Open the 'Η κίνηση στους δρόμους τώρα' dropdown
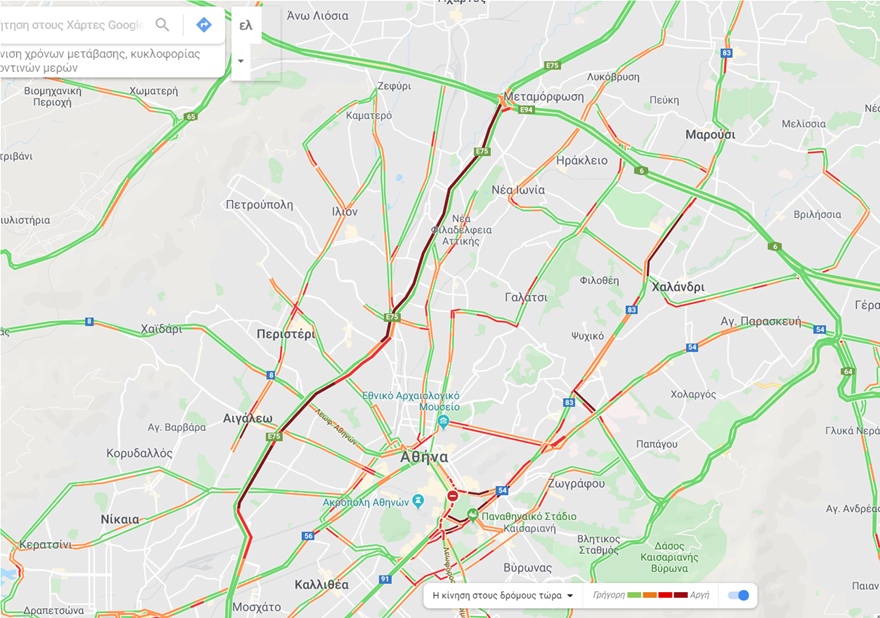The image size is (880, 618). coord(502,596)
